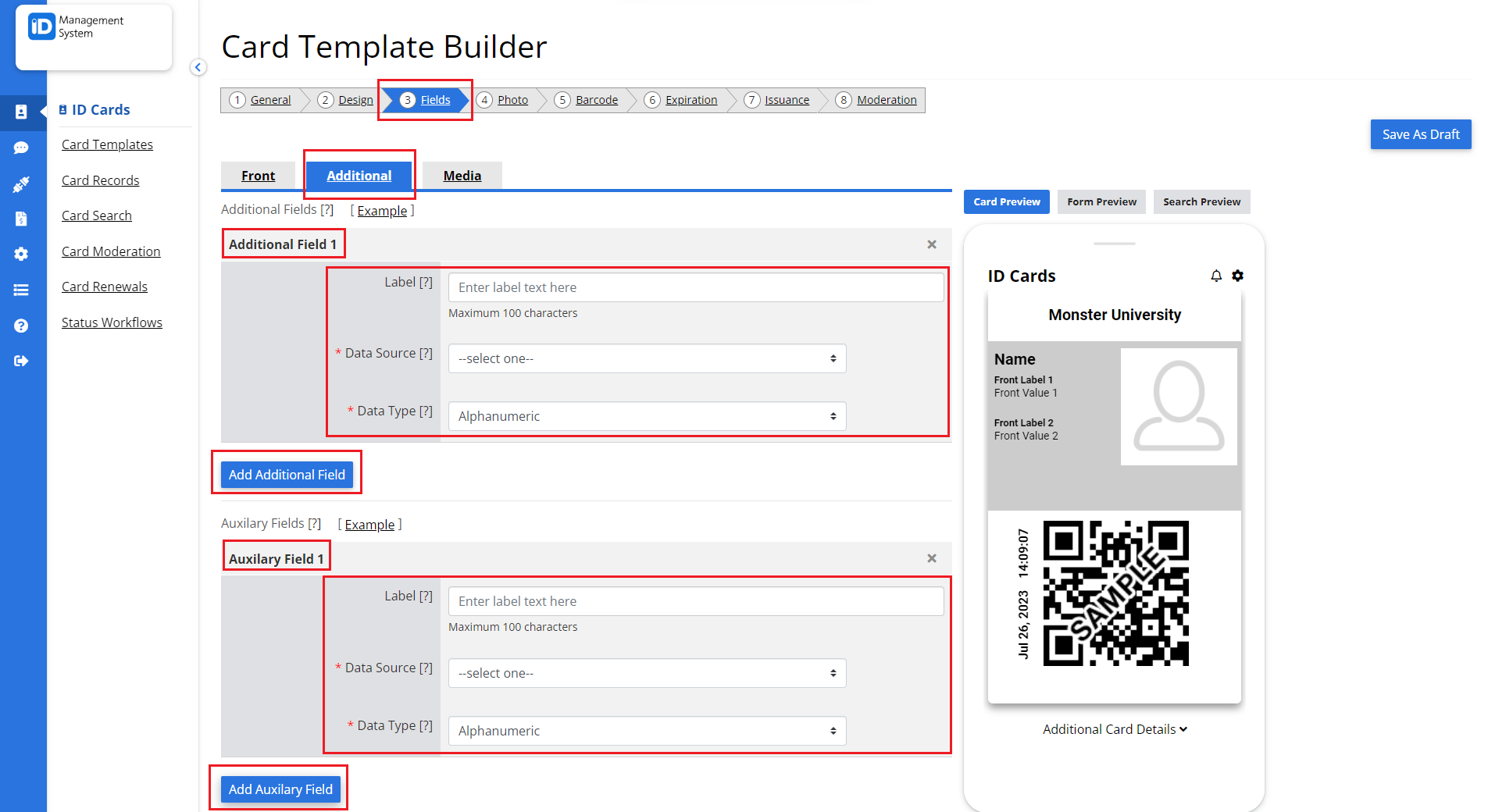
Task: Collapse the left sidebar with the chevron
Action: (x=198, y=67)
